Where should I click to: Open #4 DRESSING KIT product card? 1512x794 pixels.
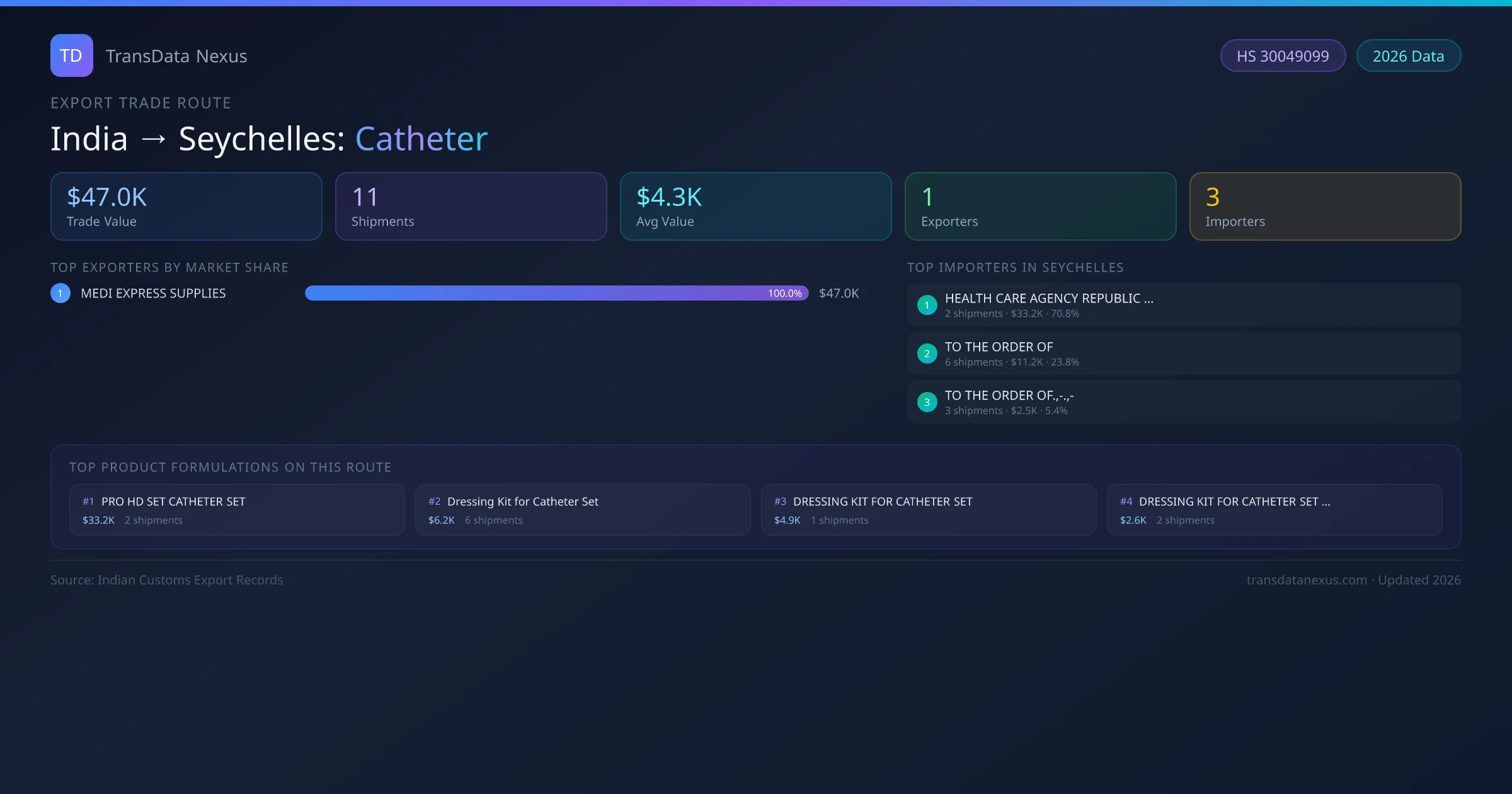tap(1274, 510)
